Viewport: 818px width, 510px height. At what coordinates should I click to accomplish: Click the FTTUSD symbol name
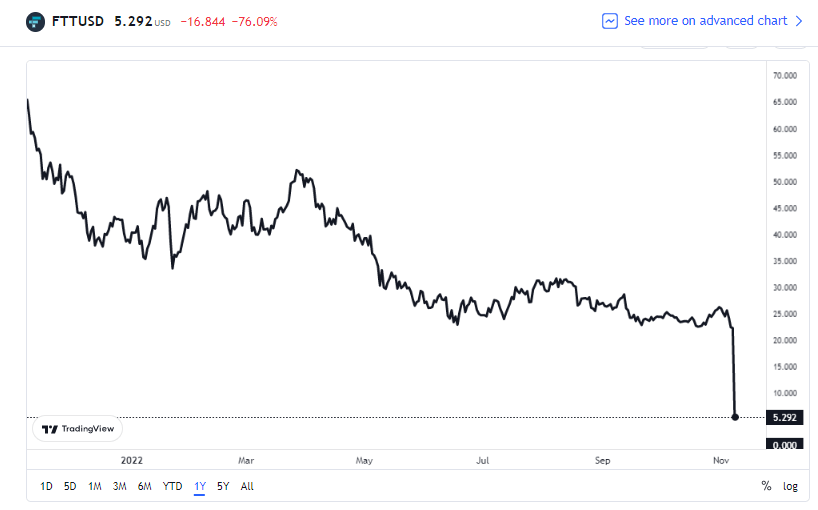78,21
